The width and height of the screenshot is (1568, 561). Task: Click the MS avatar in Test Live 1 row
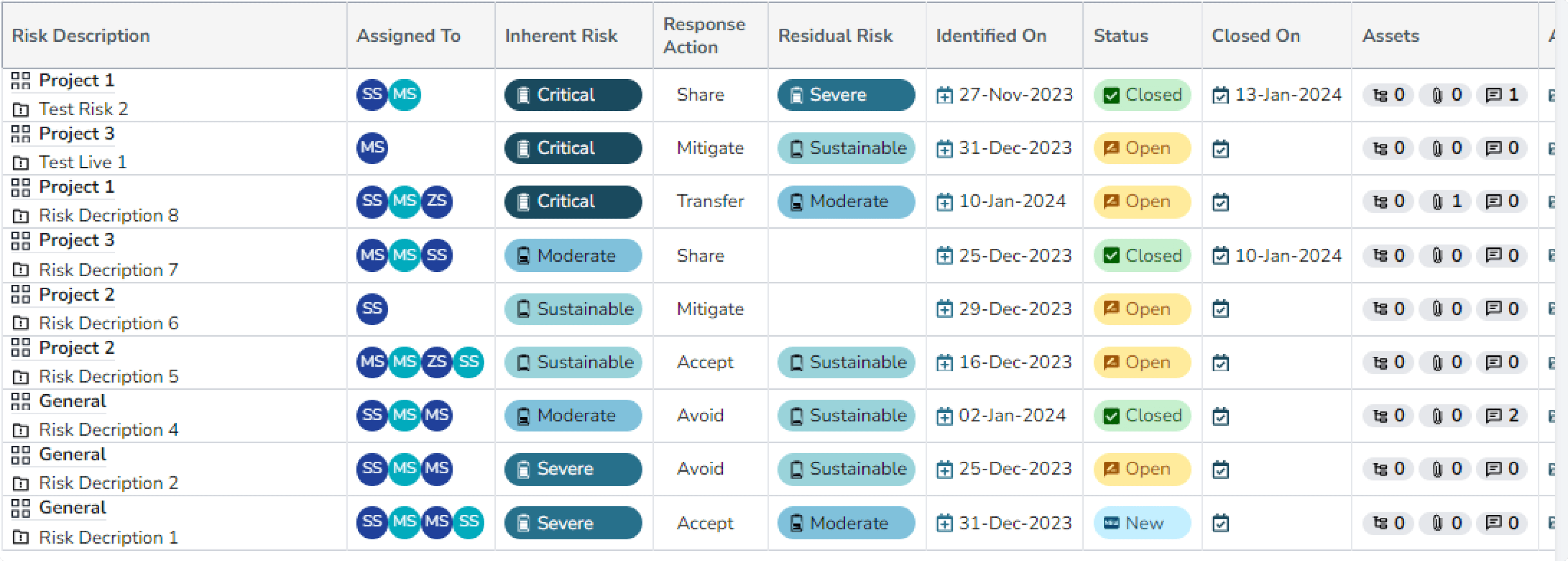pyautogui.click(x=372, y=148)
